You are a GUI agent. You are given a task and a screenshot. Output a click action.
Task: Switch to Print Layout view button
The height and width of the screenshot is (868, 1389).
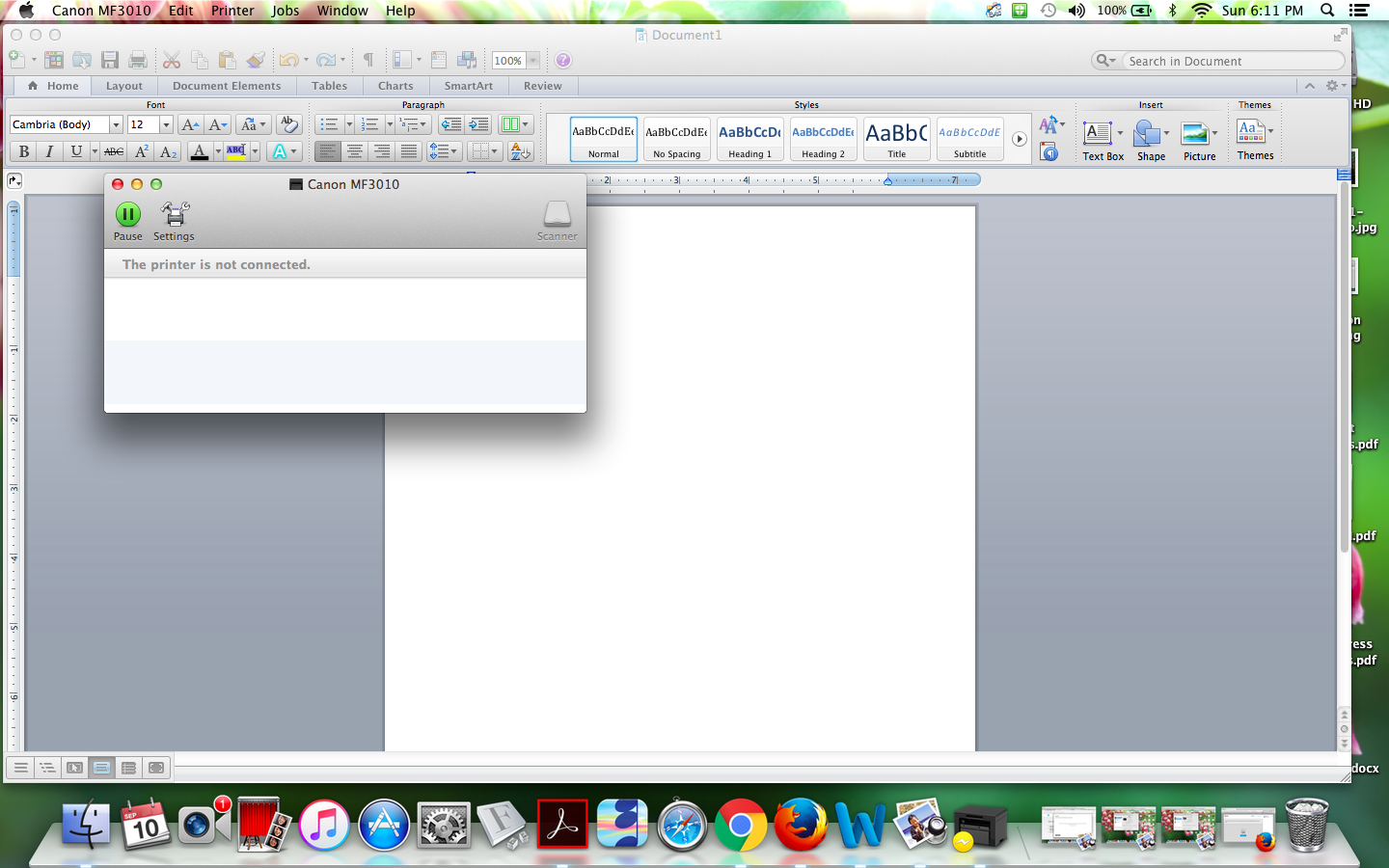[x=101, y=768]
